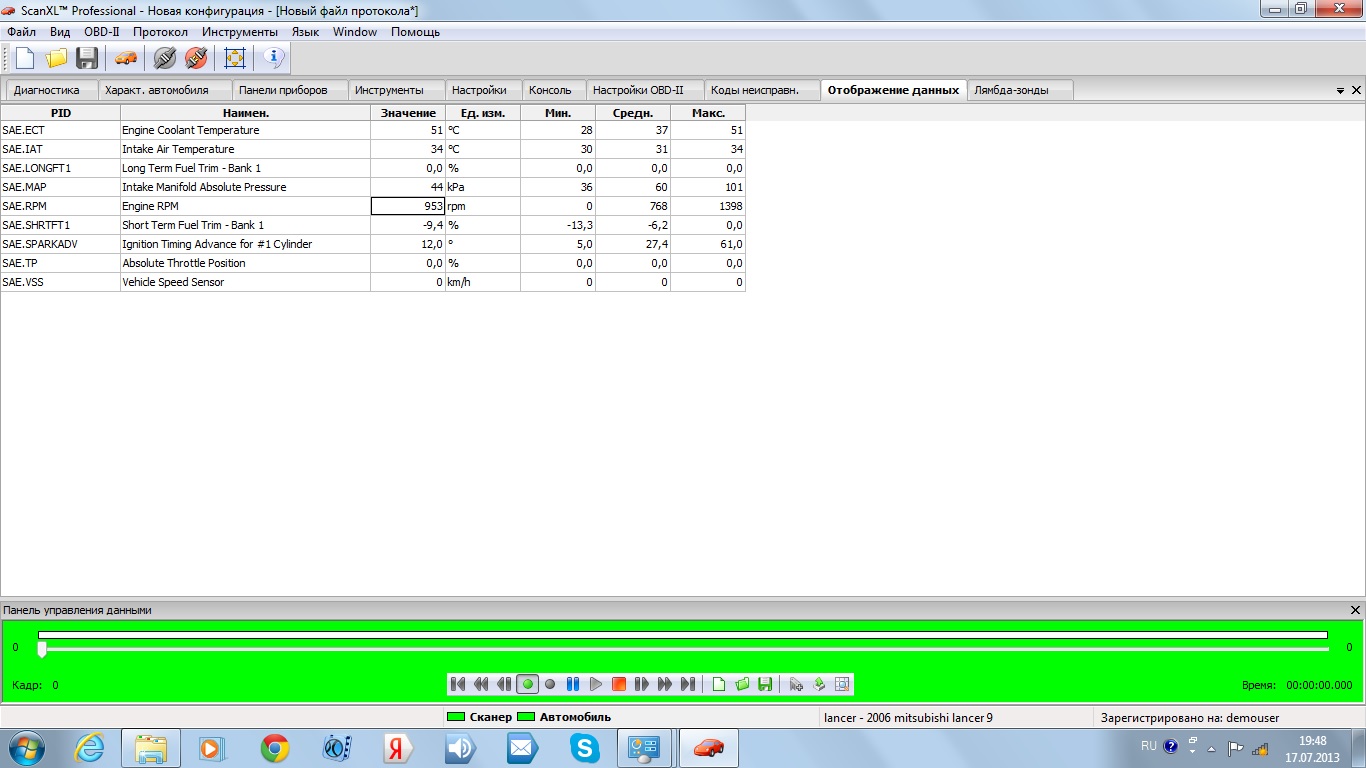Click the yellow folder open icon in toolbar
This screenshot has width=1366, height=768.
[56, 58]
